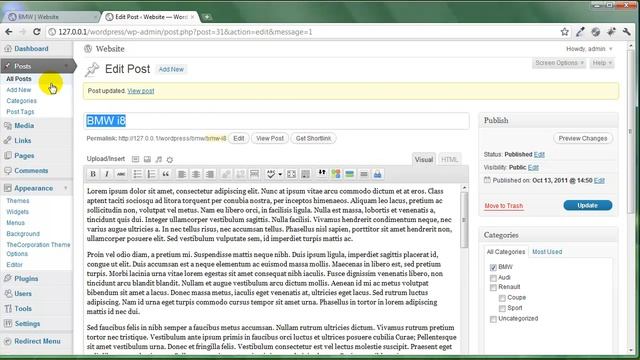Click the colored blocks toolbar icon
640x360 pixels.
(x=336, y=174)
